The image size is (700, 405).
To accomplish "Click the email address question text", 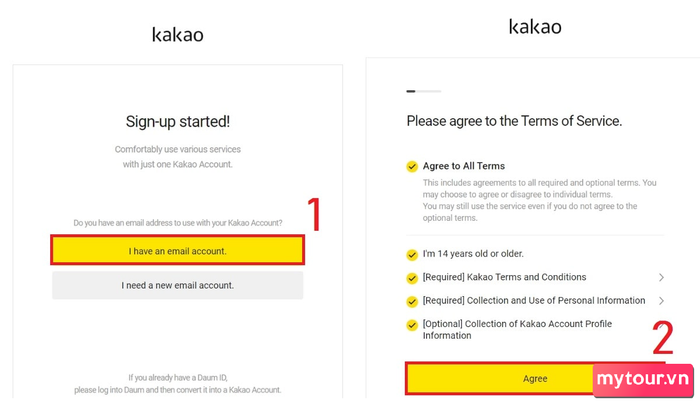I will [177, 222].
